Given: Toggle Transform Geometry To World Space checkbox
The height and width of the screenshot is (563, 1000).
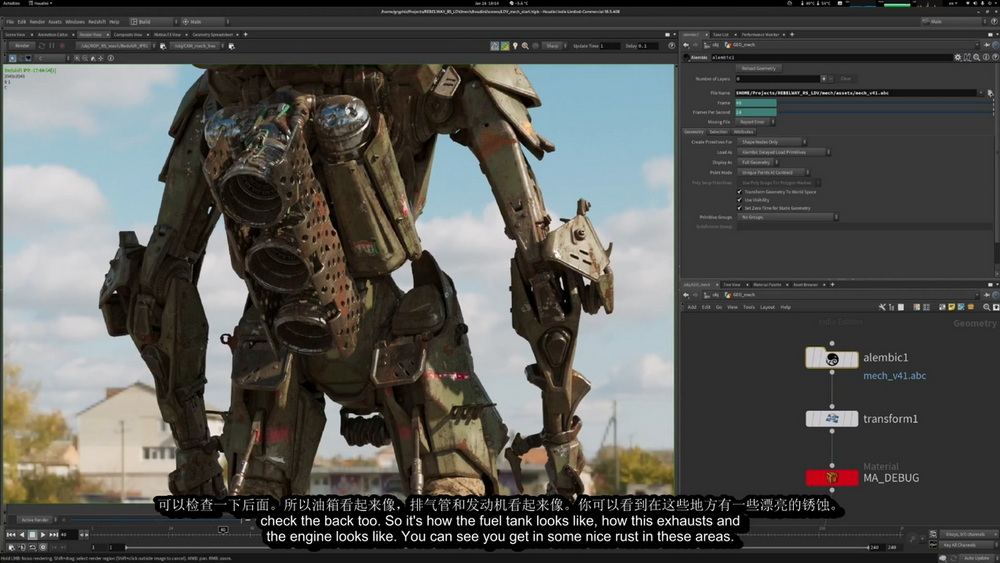Looking at the screenshot, I should tap(740, 192).
